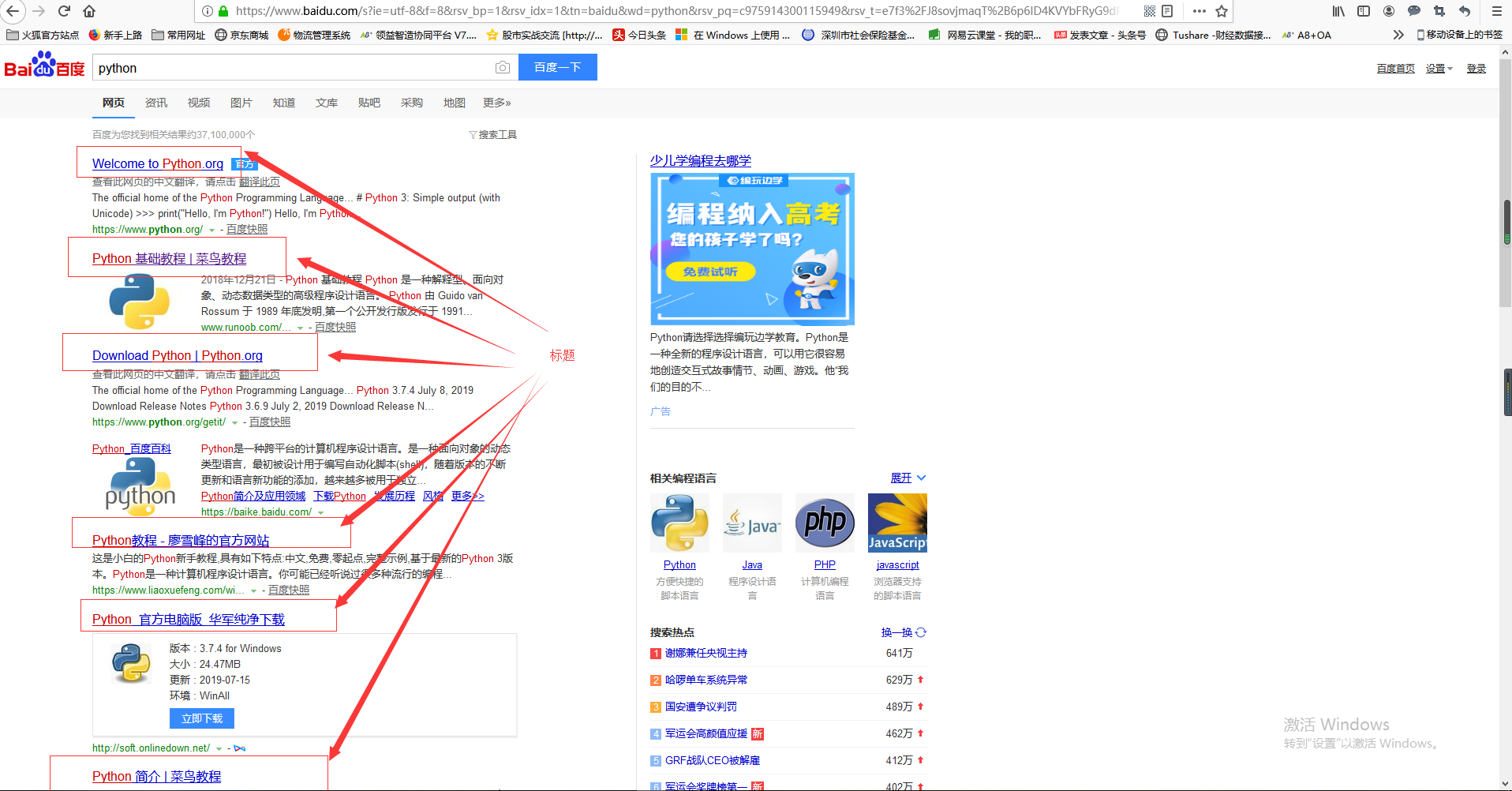The width and height of the screenshot is (1512, 791).
Task: Open hot search 谢娜兼任央视主持
Action: [706, 653]
